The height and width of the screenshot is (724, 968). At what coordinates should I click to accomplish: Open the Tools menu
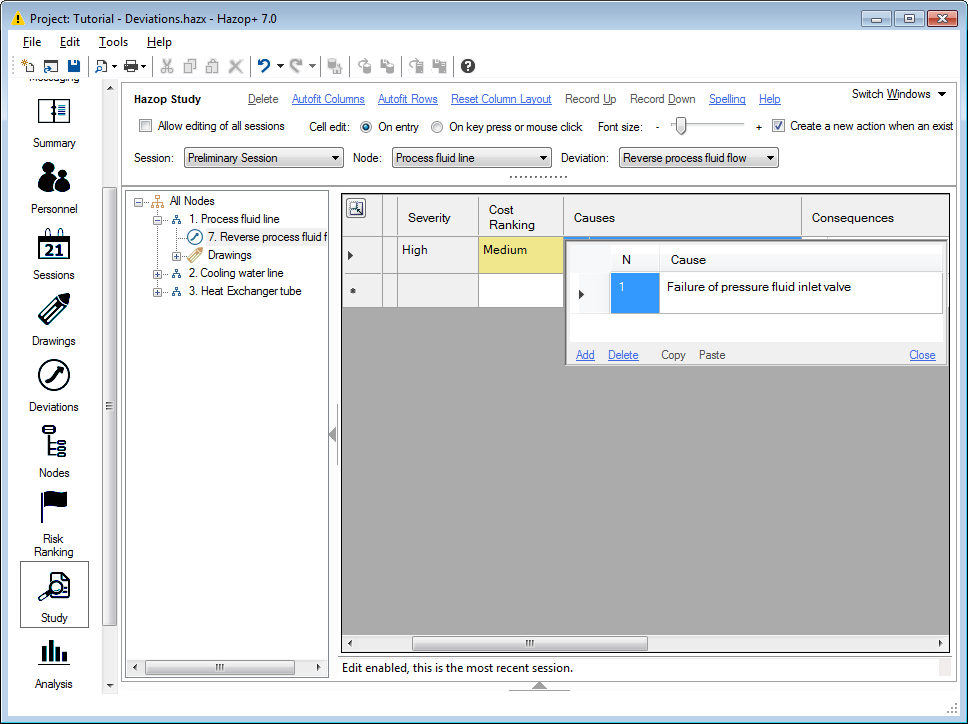(113, 42)
